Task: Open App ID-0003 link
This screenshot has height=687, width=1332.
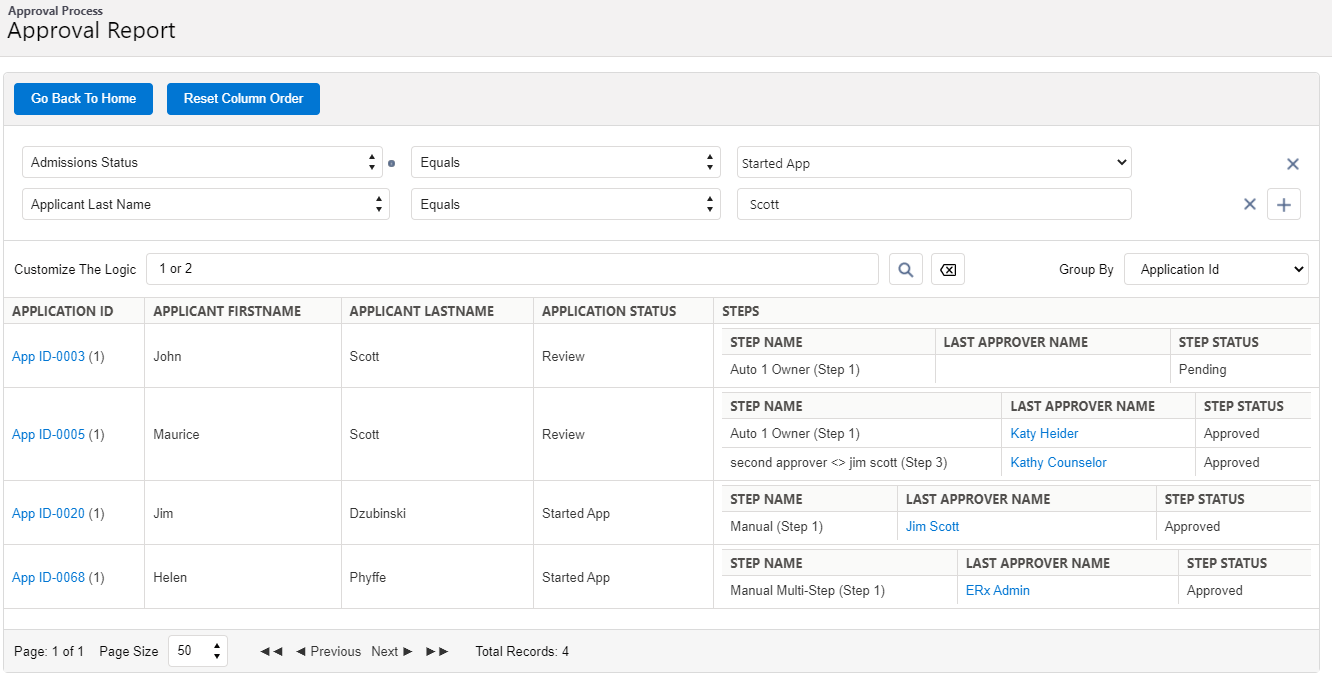Action: pos(48,356)
